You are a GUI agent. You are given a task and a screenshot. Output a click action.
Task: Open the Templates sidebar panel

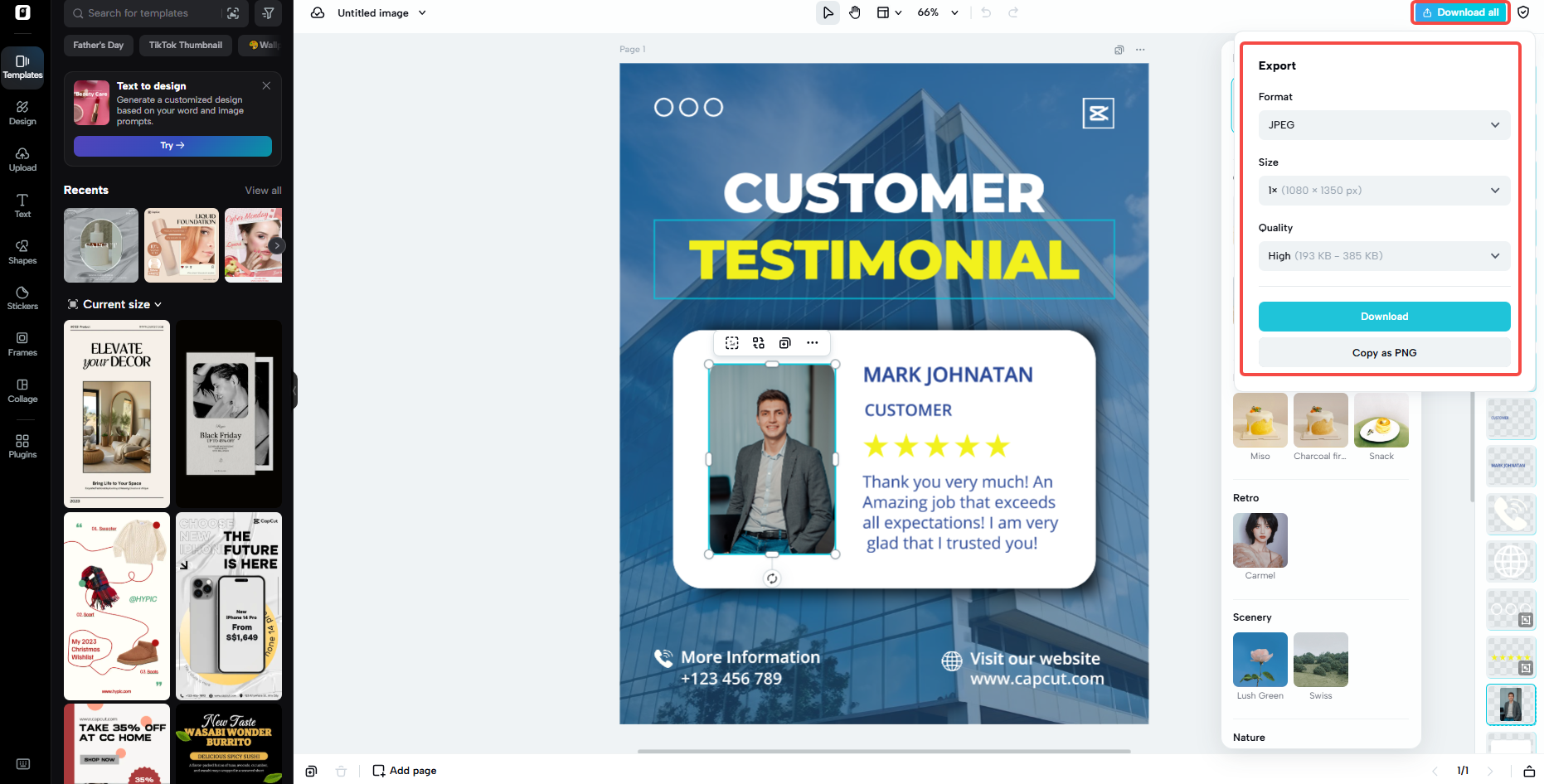22,67
